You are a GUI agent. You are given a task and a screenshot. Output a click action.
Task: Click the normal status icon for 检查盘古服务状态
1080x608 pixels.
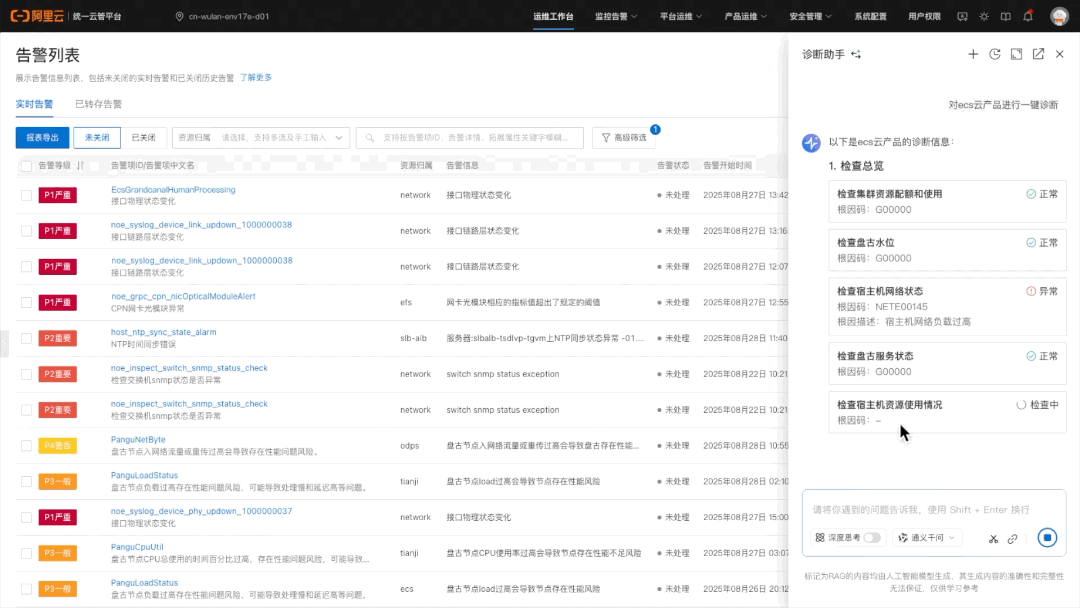(1030, 356)
